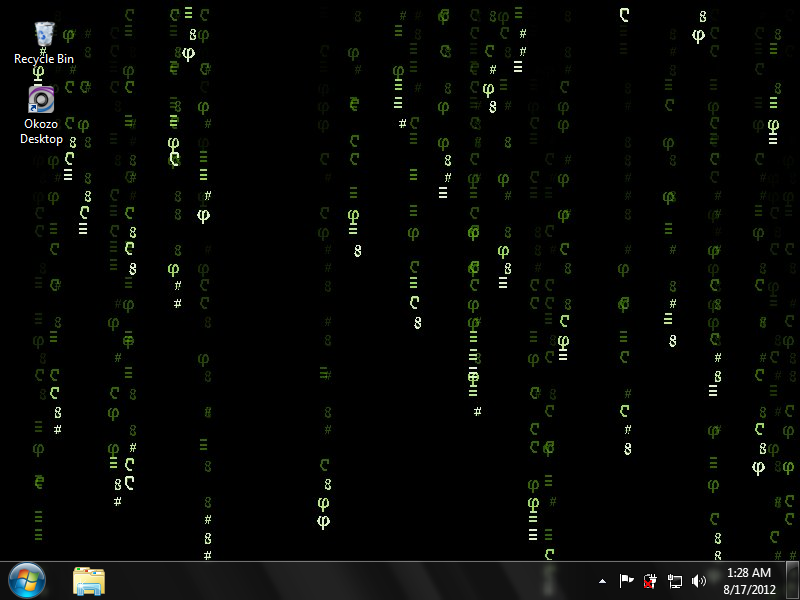Select the Okozo Desktop shortcut icon
The width and height of the screenshot is (800, 600).
[41, 99]
